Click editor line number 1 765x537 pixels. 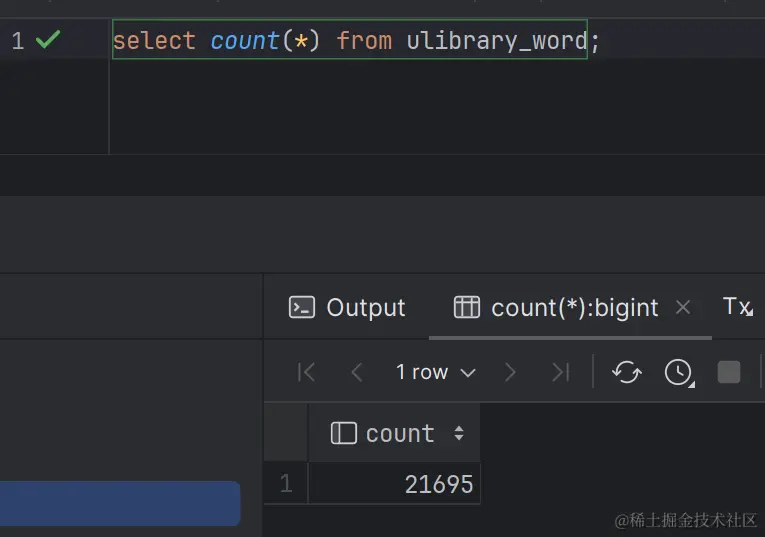[18, 41]
